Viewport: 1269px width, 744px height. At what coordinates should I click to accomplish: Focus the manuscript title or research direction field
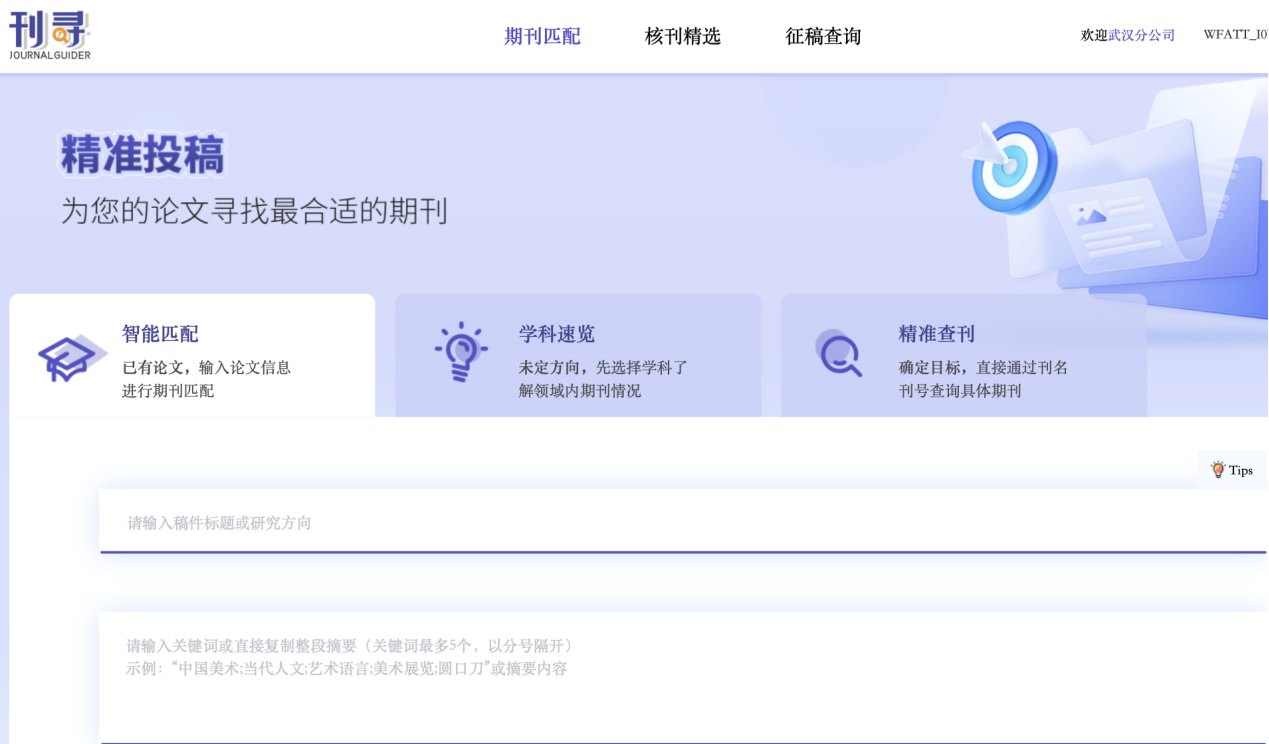680,523
